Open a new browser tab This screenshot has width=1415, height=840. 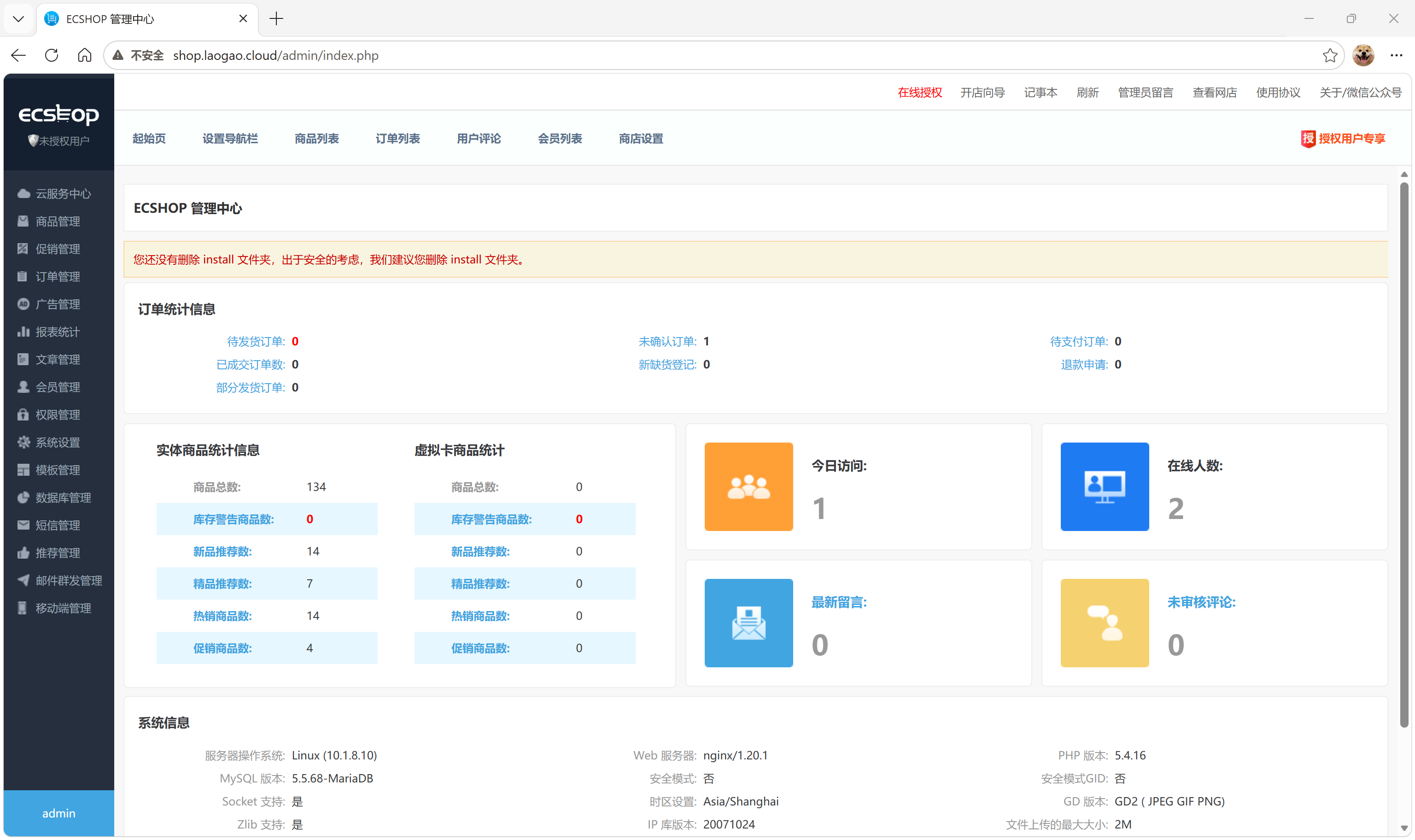(x=276, y=19)
